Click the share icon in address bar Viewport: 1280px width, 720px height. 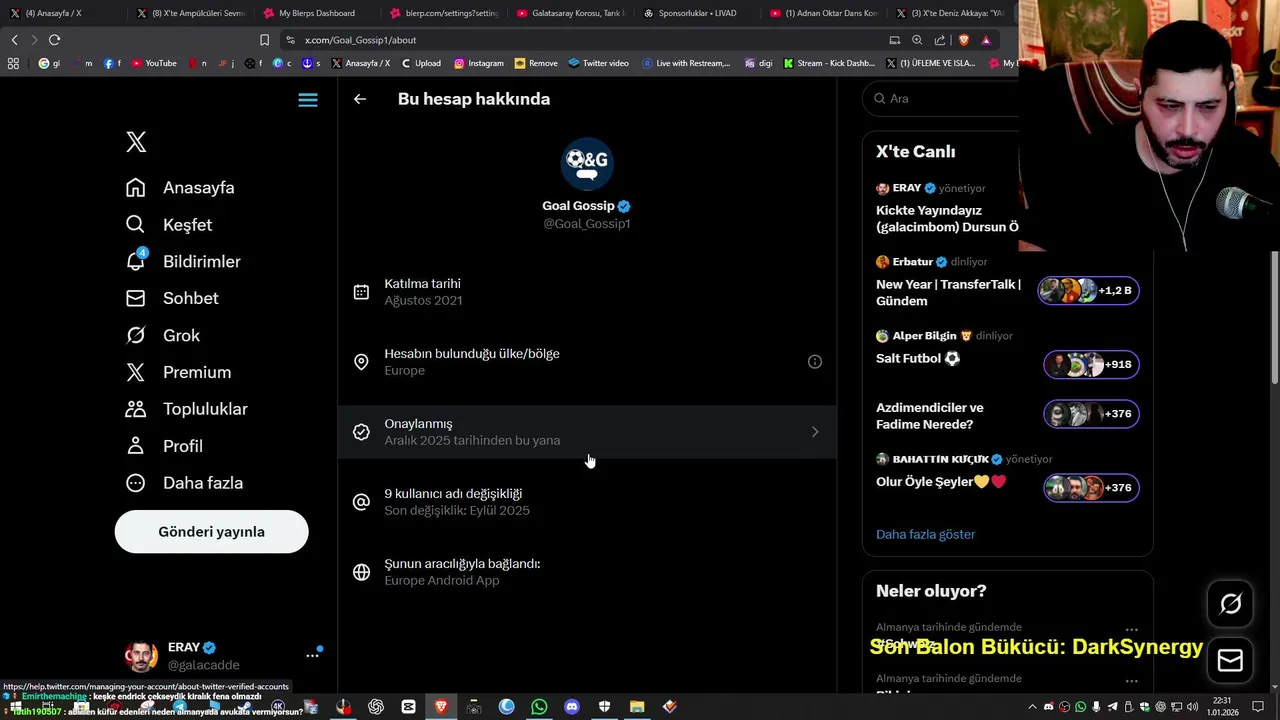tap(940, 40)
